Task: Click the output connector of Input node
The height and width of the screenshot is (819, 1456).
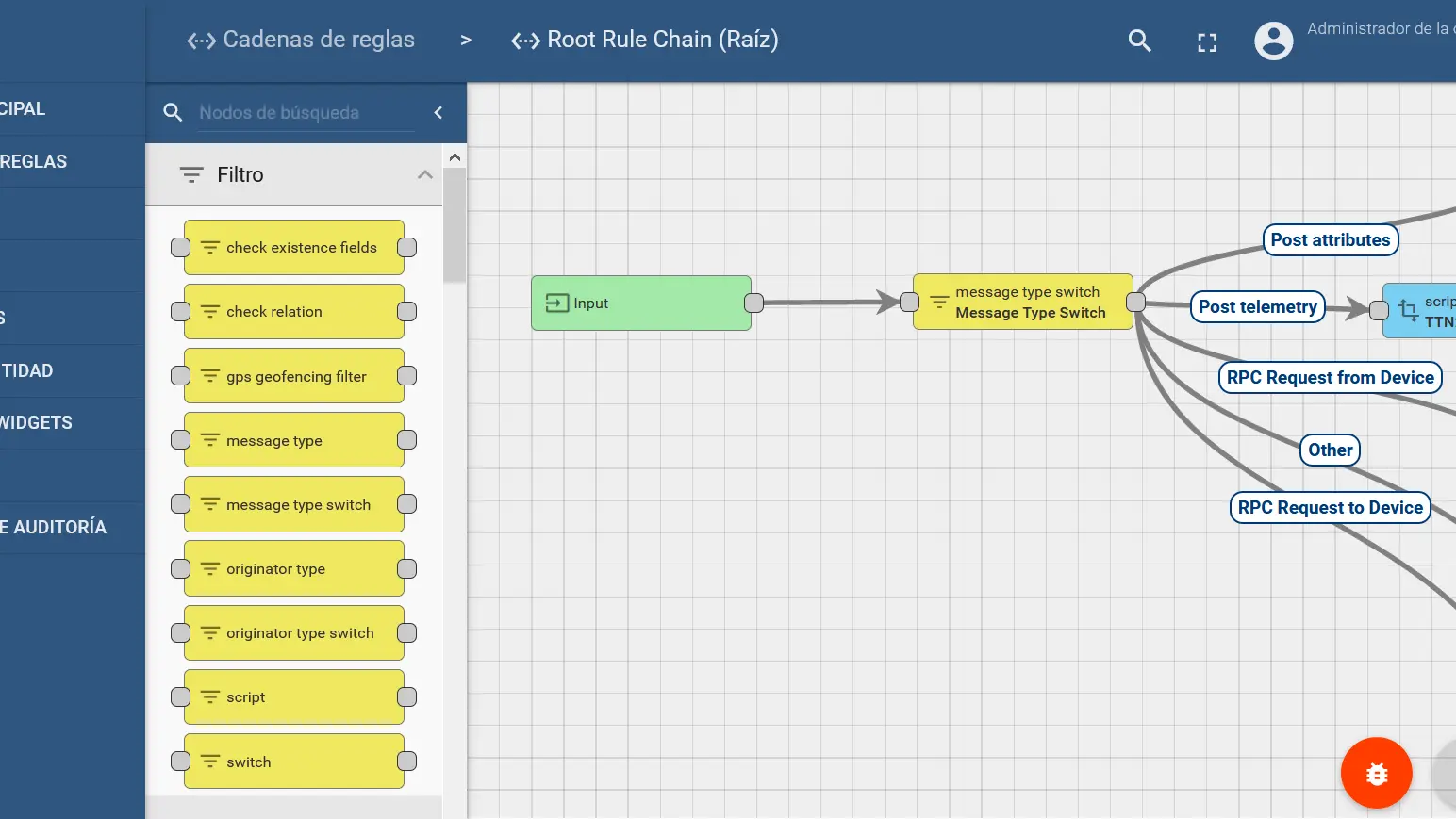Action: (x=754, y=303)
